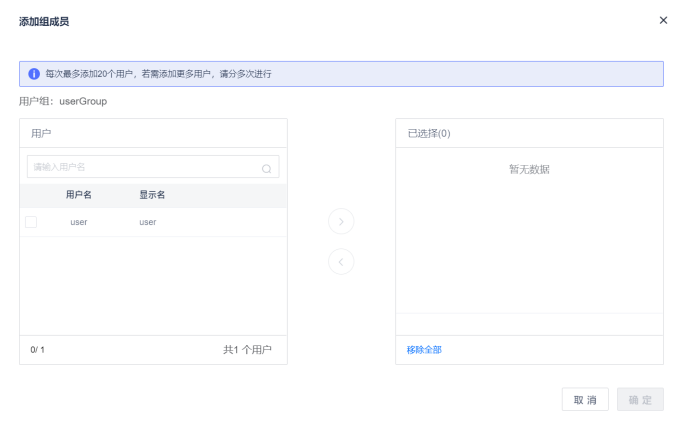Click the 用户名 column header
The width and height of the screenshot is (683, 430).
point(79,195)
